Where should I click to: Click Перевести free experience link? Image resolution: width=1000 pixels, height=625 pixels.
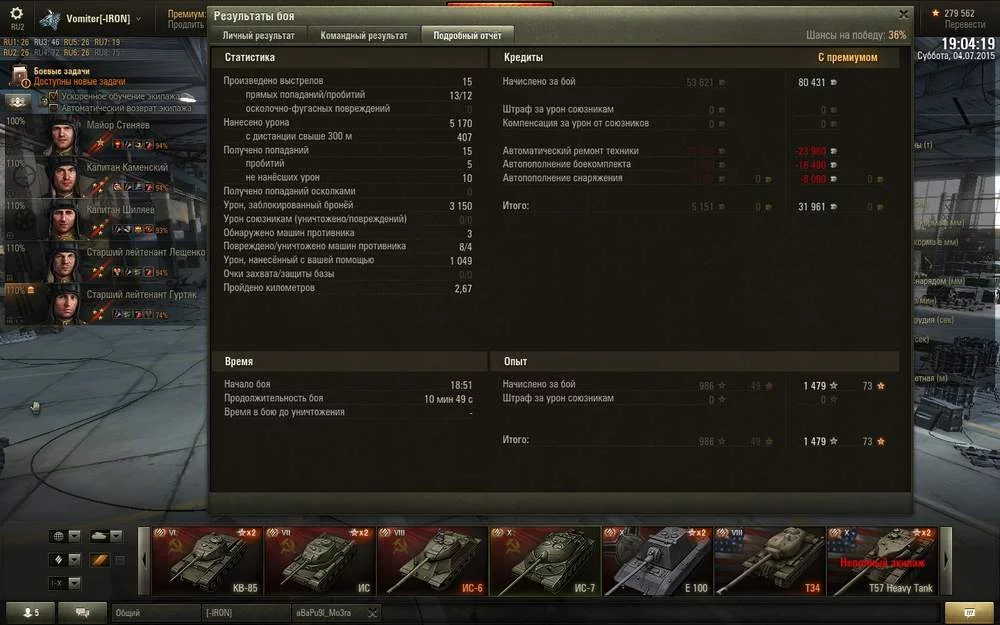[x=964, y=24]
